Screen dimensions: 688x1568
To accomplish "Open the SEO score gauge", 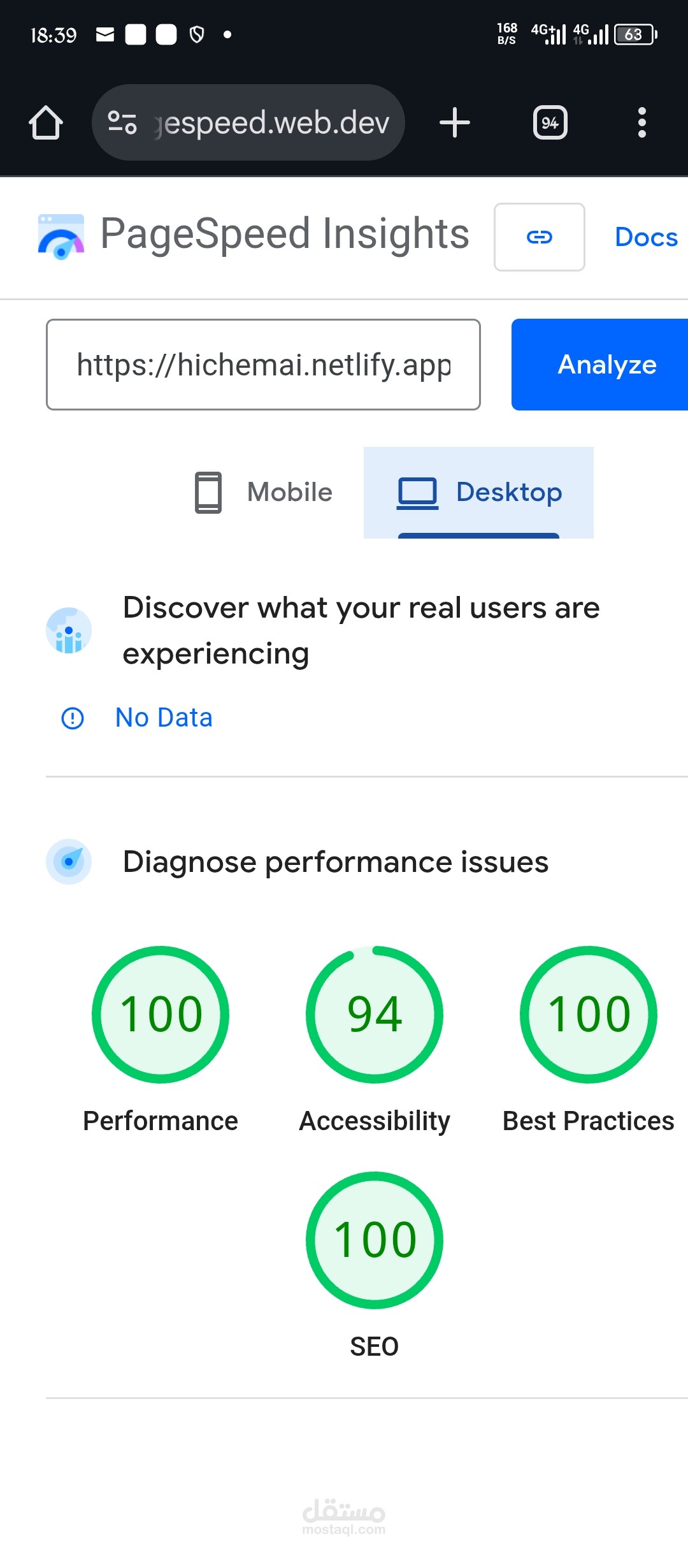I will click(375, 1240).
